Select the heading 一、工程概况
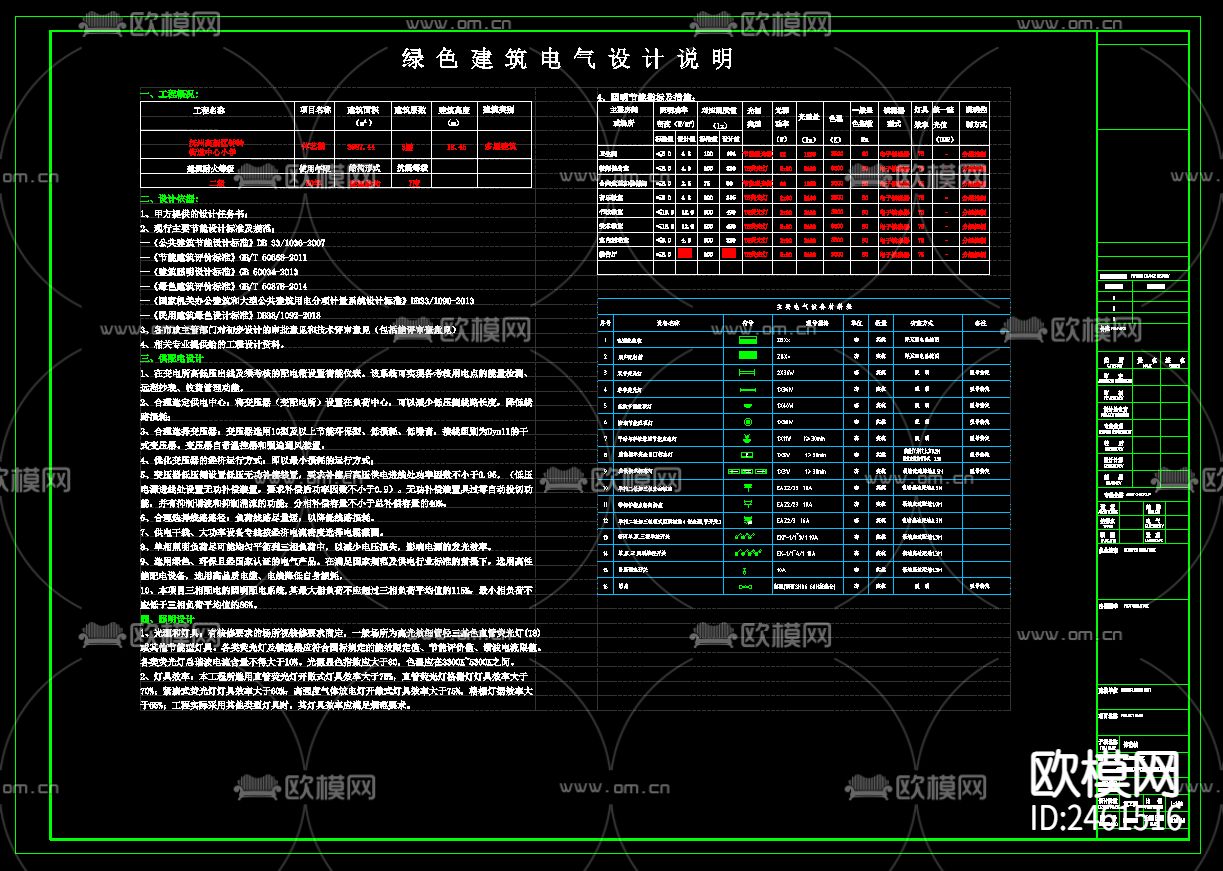The width and height of the screenshot is (1223, 871). point(169,94)
